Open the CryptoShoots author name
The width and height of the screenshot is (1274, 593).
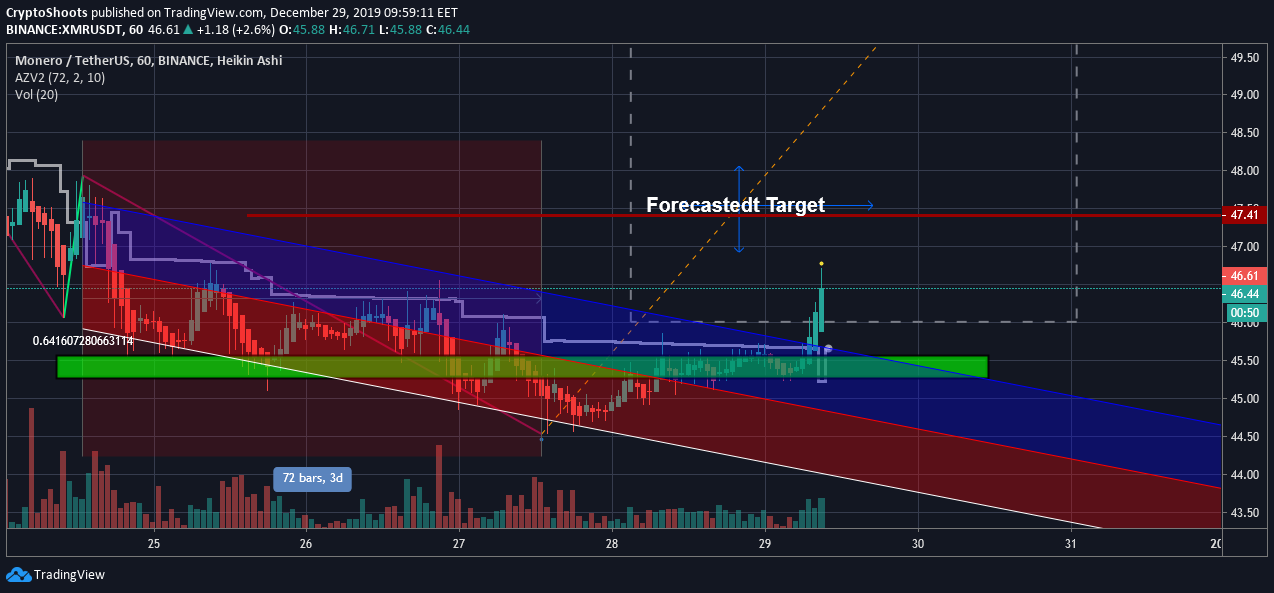46,13
